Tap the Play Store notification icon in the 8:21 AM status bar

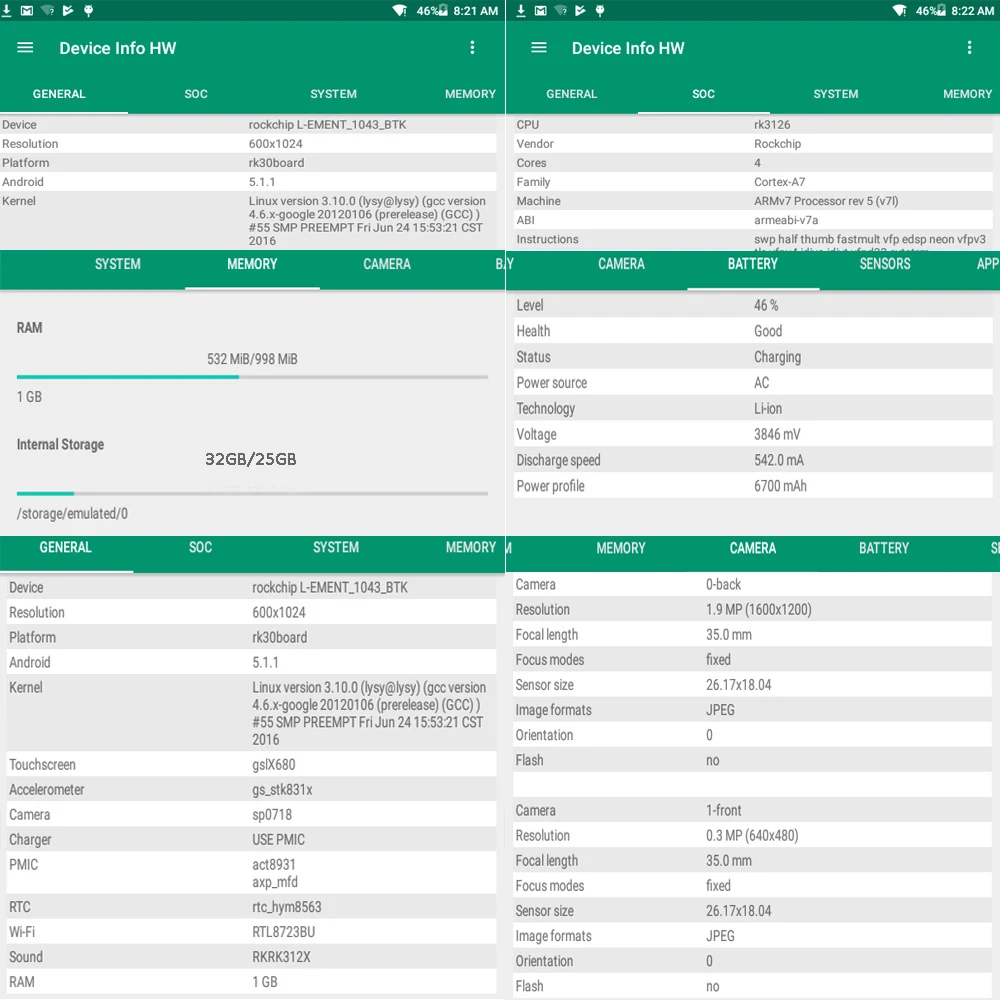(x=68, y=10)
